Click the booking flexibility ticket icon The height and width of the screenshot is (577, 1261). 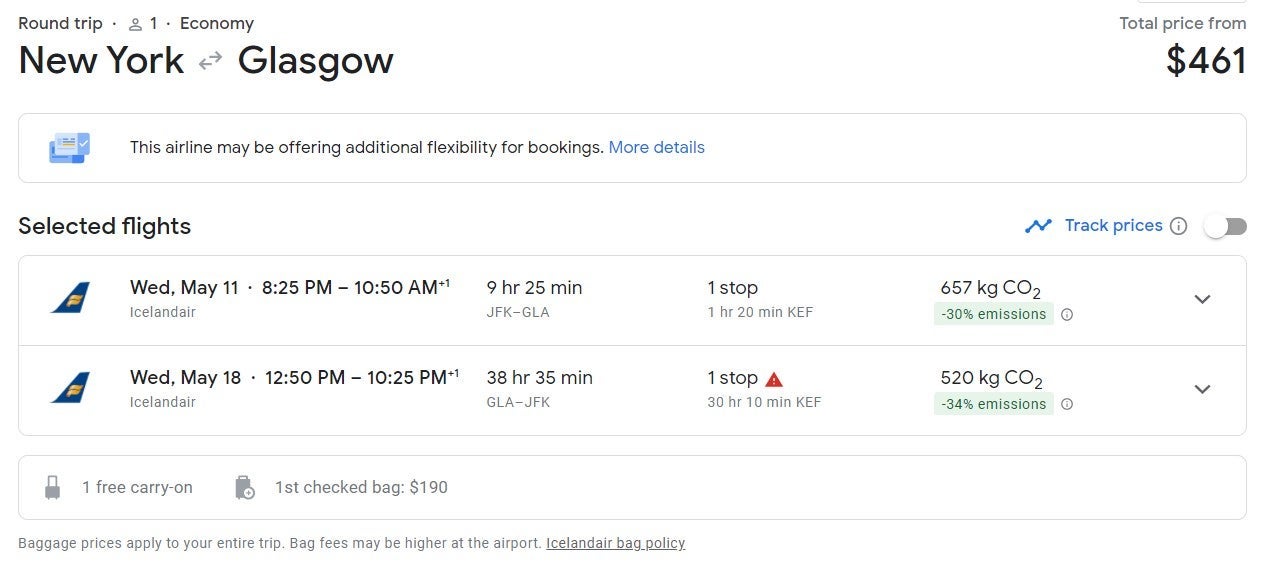tap(69, 148)
